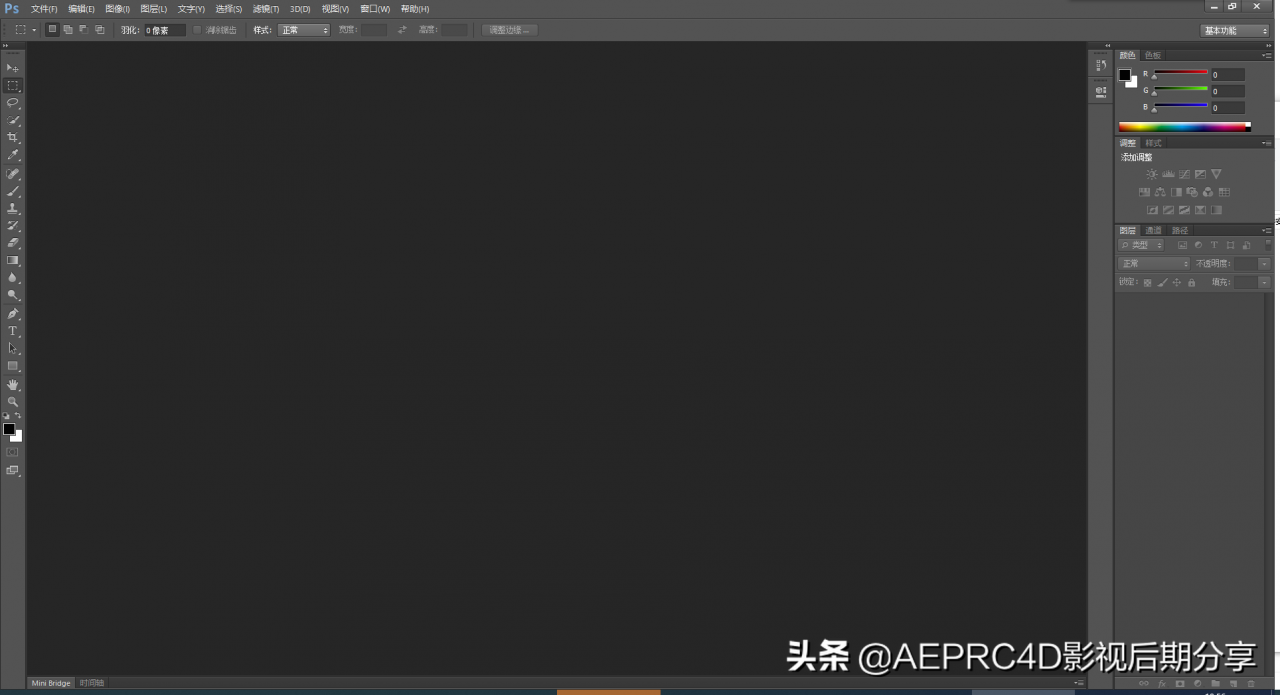Viewport: 1280px width, 695px height.
Task: Select the Rectangular Marquee tool in toolbox
Action: [x=13, y=85]
